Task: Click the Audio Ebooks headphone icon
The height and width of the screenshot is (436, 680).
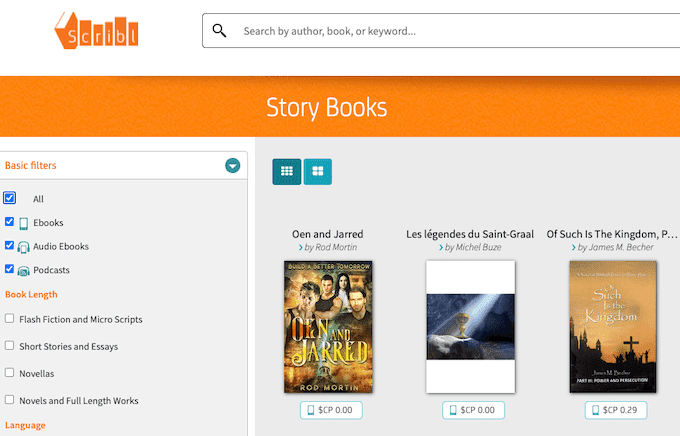Action: point(23,247)
